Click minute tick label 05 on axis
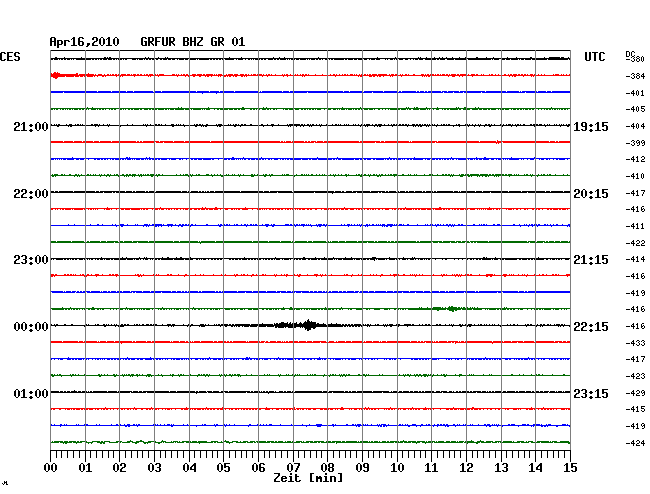Screen dimensions: 650x494 (223, 468)
